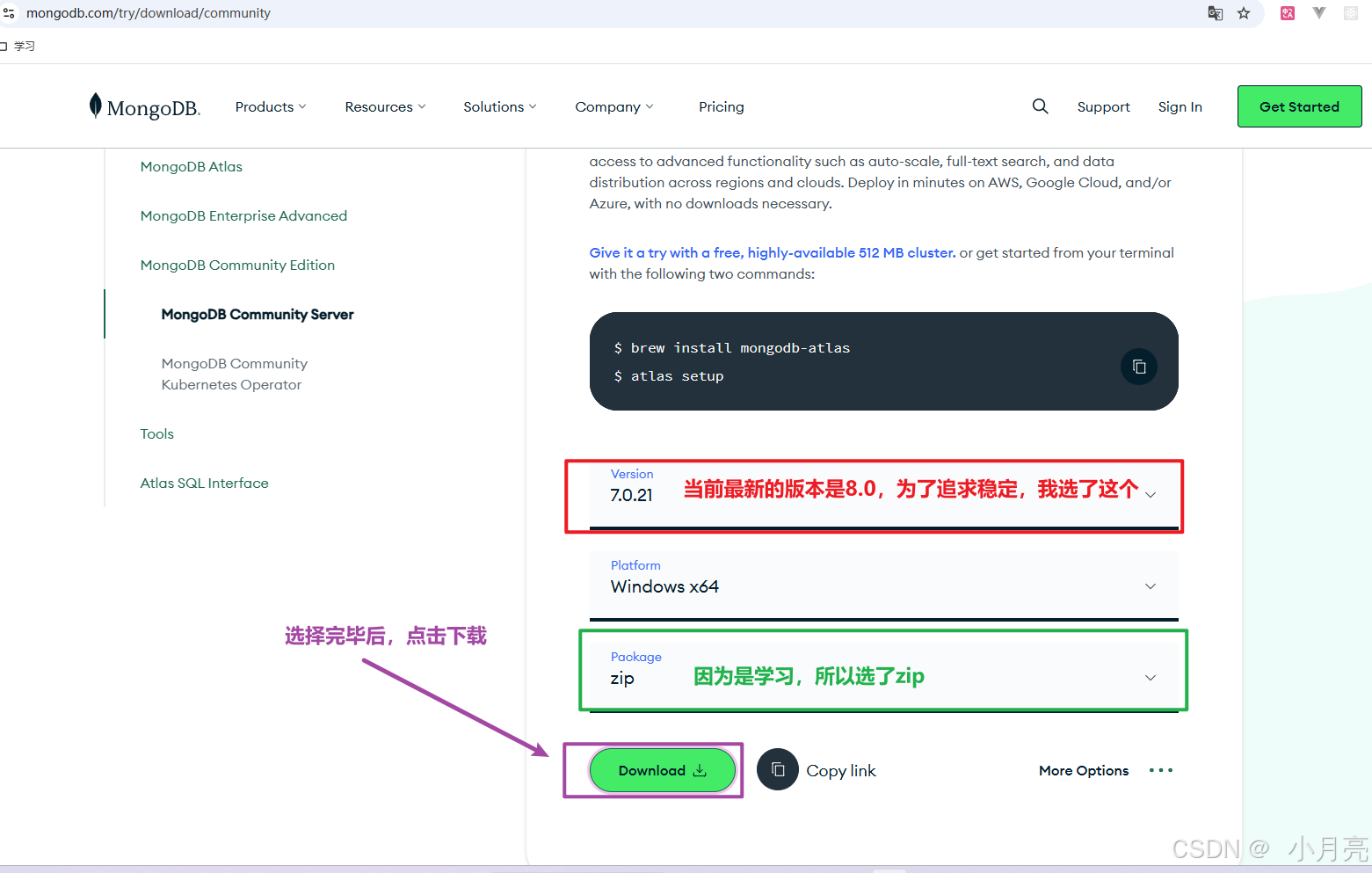Open the Support link
The height and width of the screenshot is (873, 1372).
tap(1104, 106)
